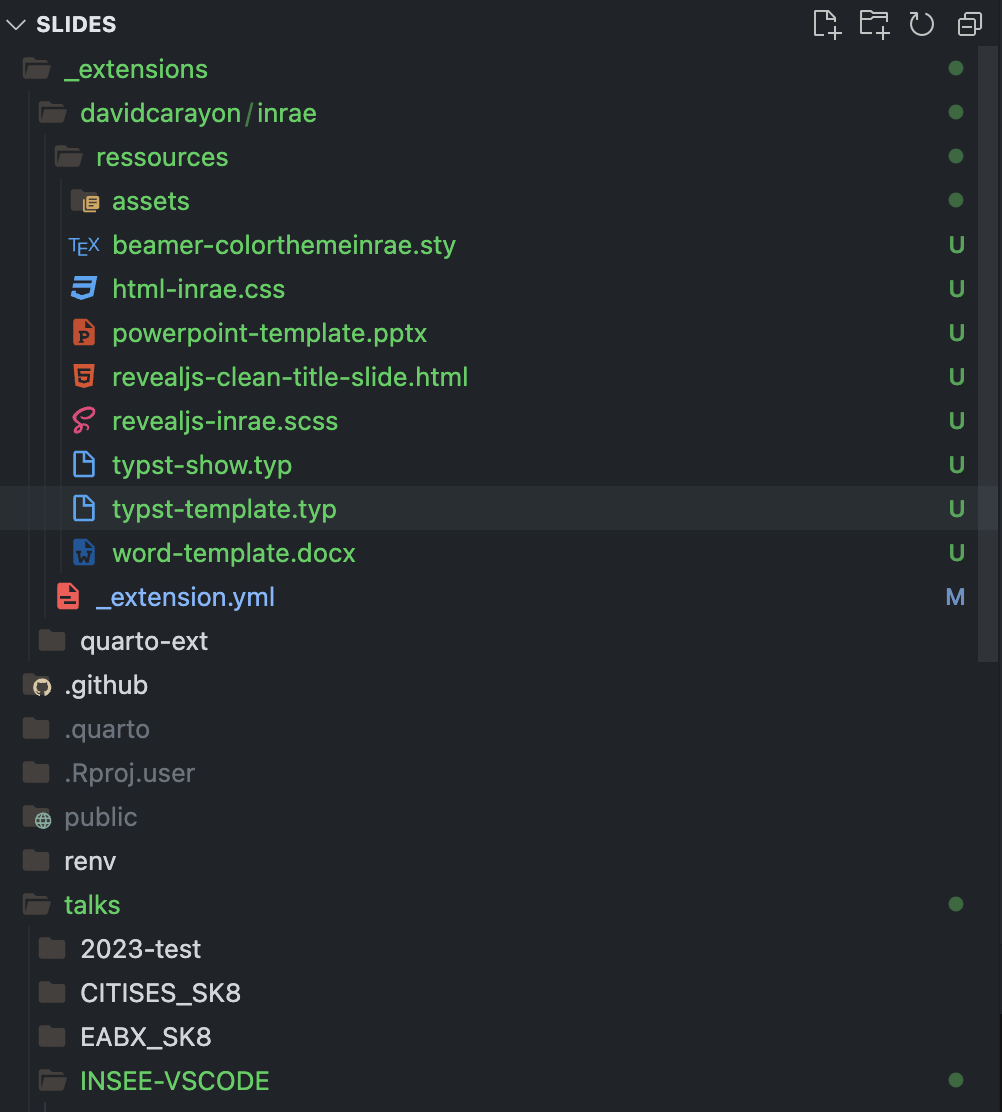The image size is (1002, 1112).
Task: Click the TeX icon beside beamer-colorthemeinrae.sty
Action: pos(84,245)
